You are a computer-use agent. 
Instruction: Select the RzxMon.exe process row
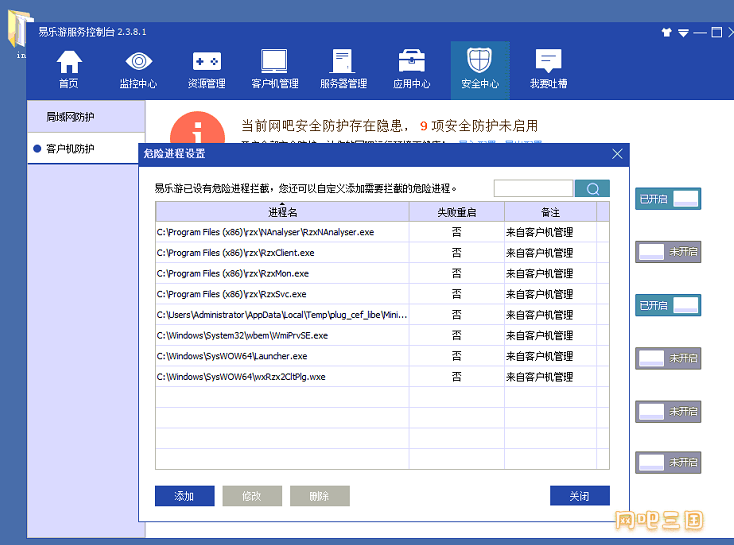point(382,273)
